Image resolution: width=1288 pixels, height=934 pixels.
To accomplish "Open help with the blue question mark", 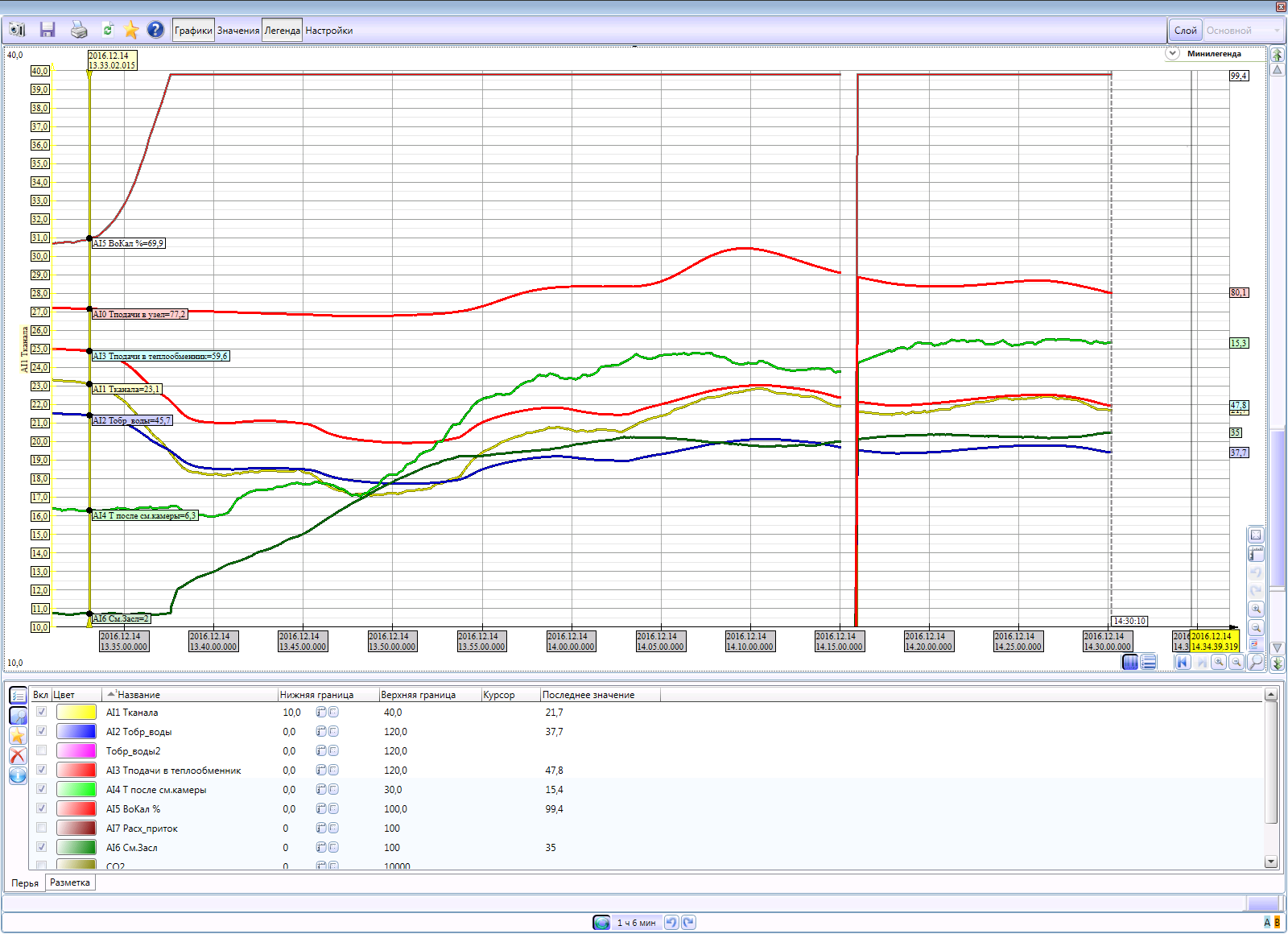I will [x=155, y=30].
